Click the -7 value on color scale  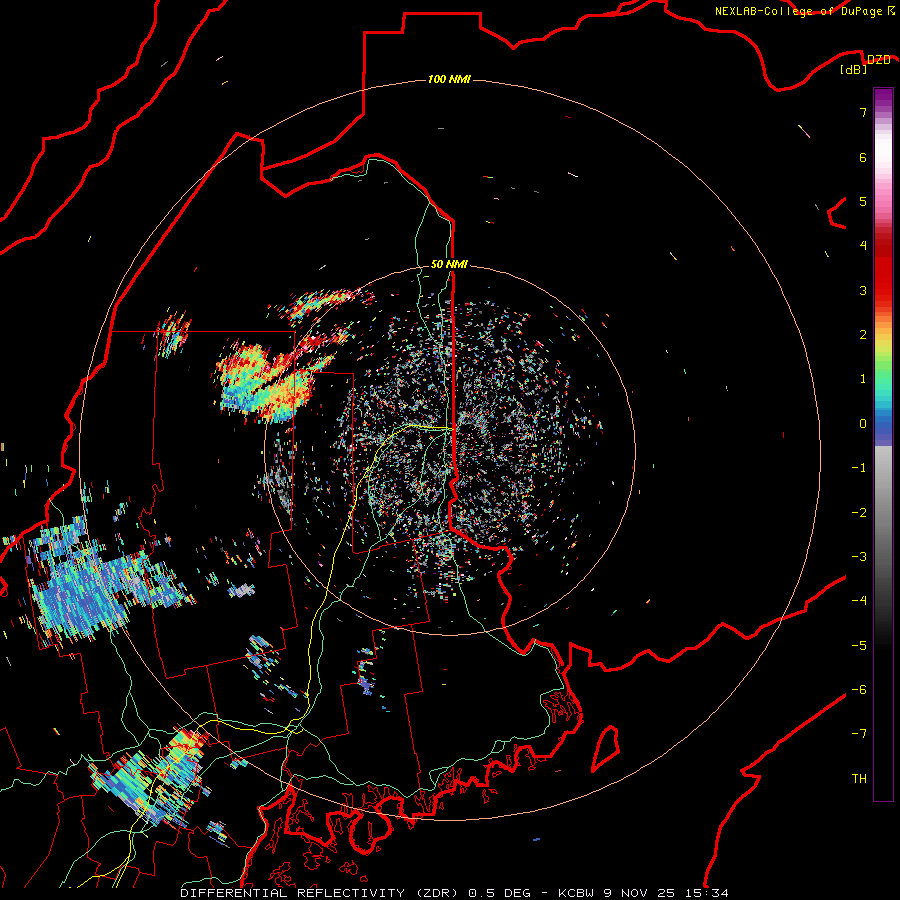click(x=859, y=734)
